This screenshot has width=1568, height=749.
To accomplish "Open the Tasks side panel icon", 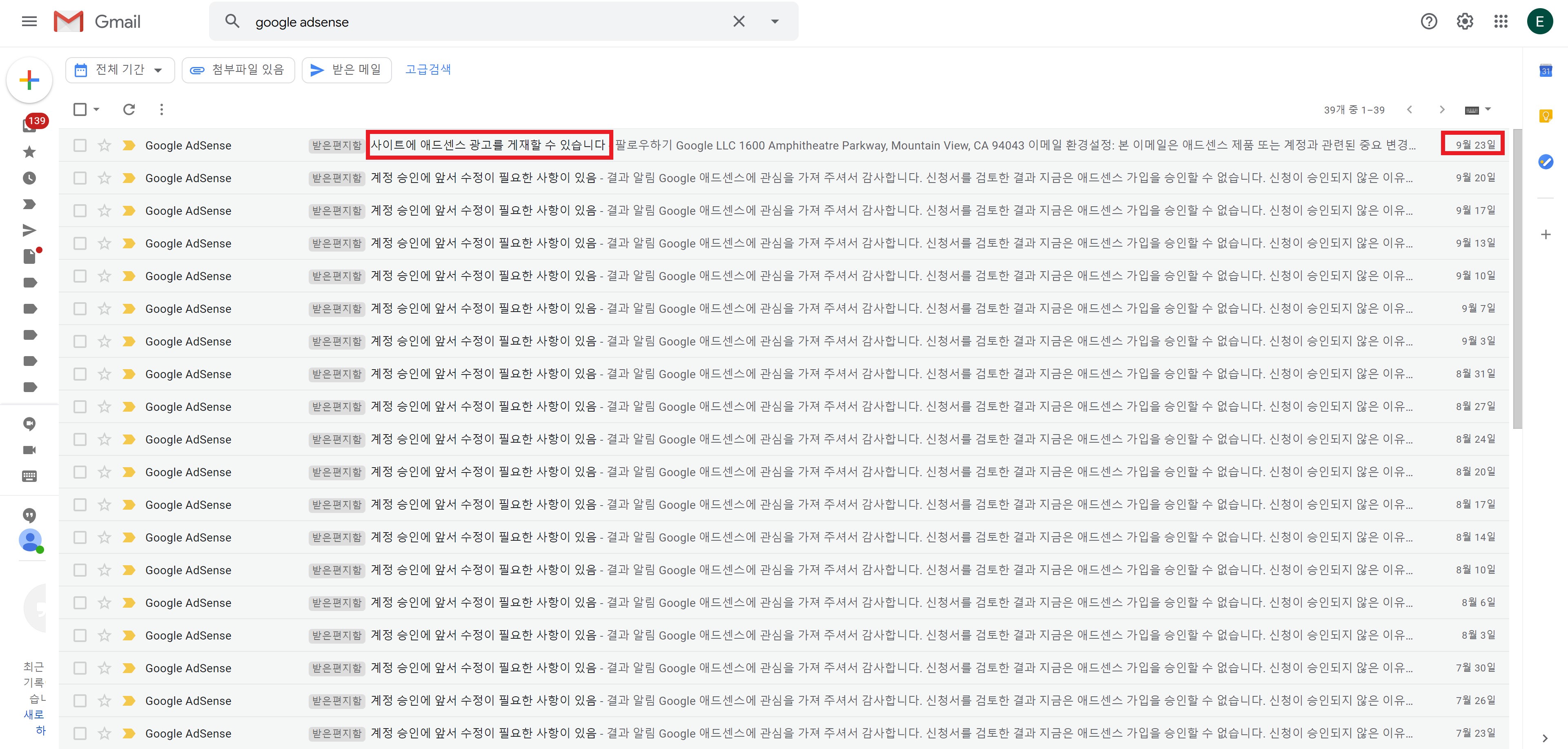I will (x=1546, y=161).
